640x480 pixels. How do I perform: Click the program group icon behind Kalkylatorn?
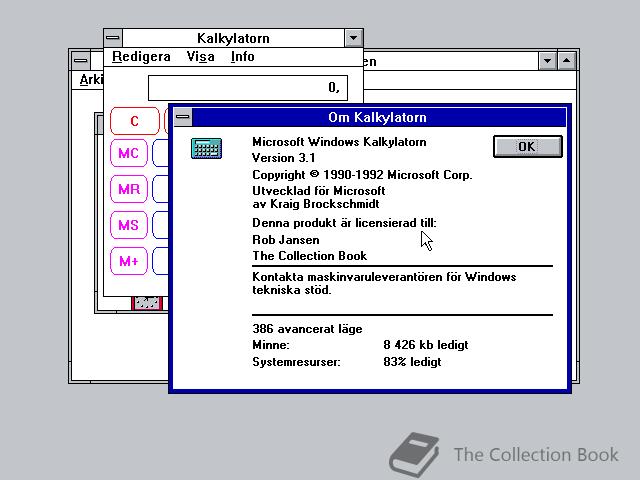pos(147,303)
